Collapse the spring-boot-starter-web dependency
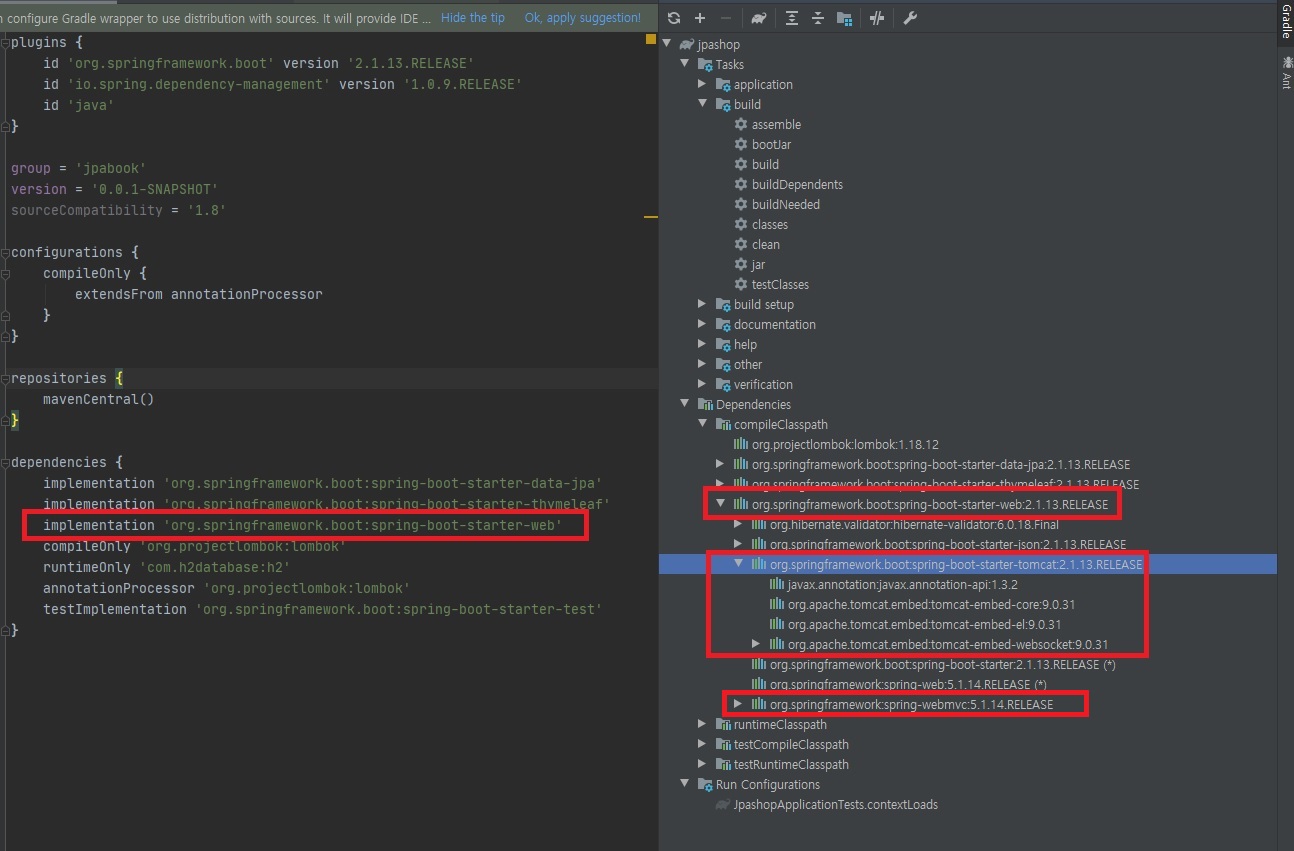Screen dimensions: 1294x851 point(720,504)
